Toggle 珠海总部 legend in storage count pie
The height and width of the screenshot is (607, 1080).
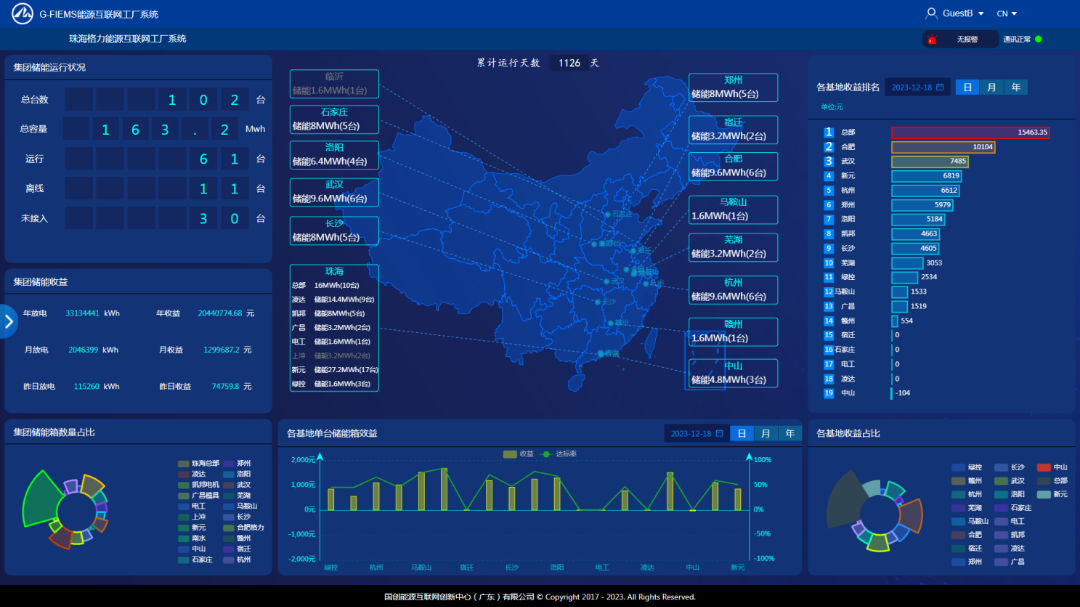198,464
